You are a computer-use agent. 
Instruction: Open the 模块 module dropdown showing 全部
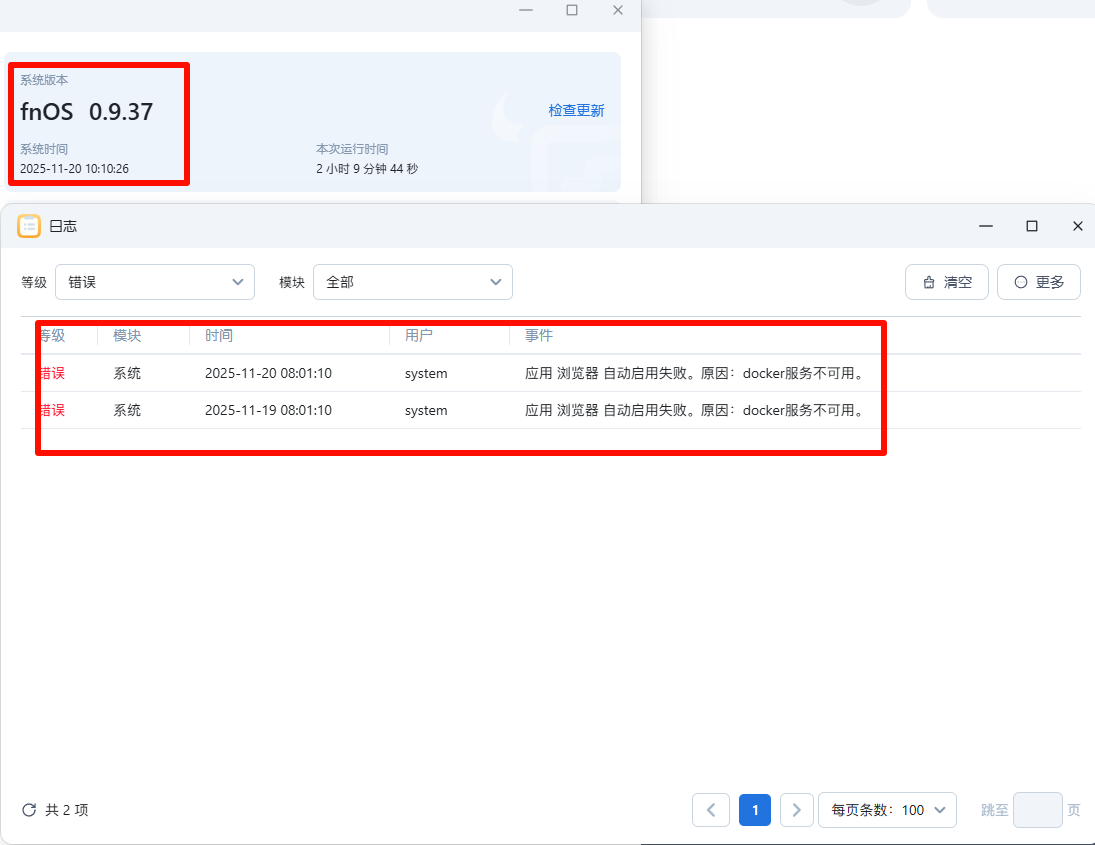pos(413,282)
